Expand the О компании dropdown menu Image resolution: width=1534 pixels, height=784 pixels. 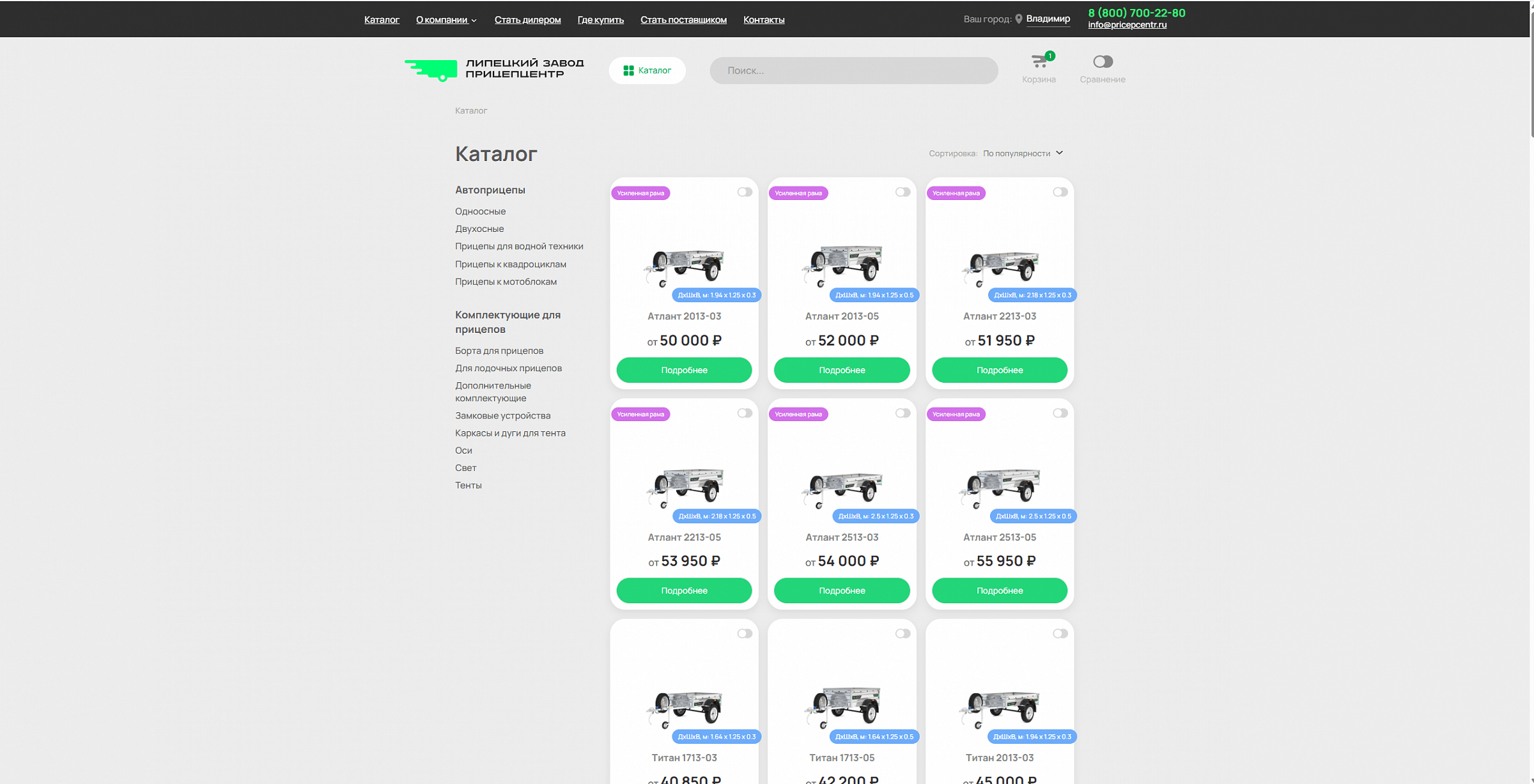(x=446, y=20)
